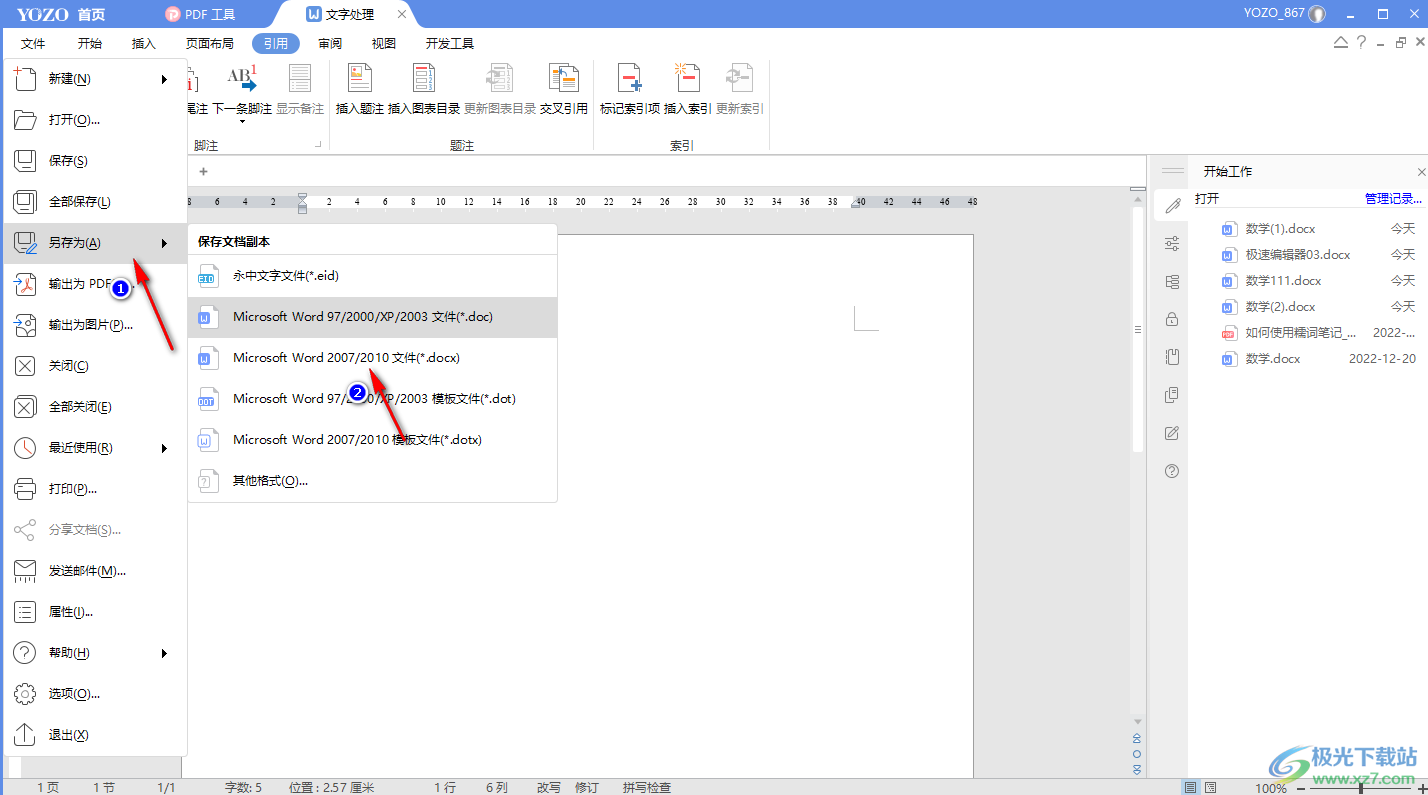The image size is (1428, 795).
Task: Click Insert Table of Figures (插入图表目录)
Action: (x=424, y=90)
